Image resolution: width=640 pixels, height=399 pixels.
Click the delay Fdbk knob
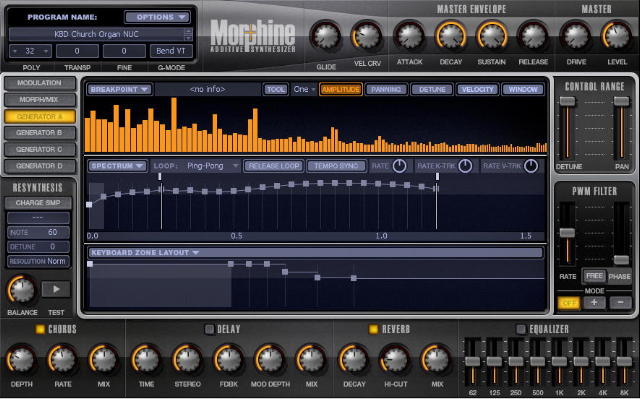click(229, 360)
